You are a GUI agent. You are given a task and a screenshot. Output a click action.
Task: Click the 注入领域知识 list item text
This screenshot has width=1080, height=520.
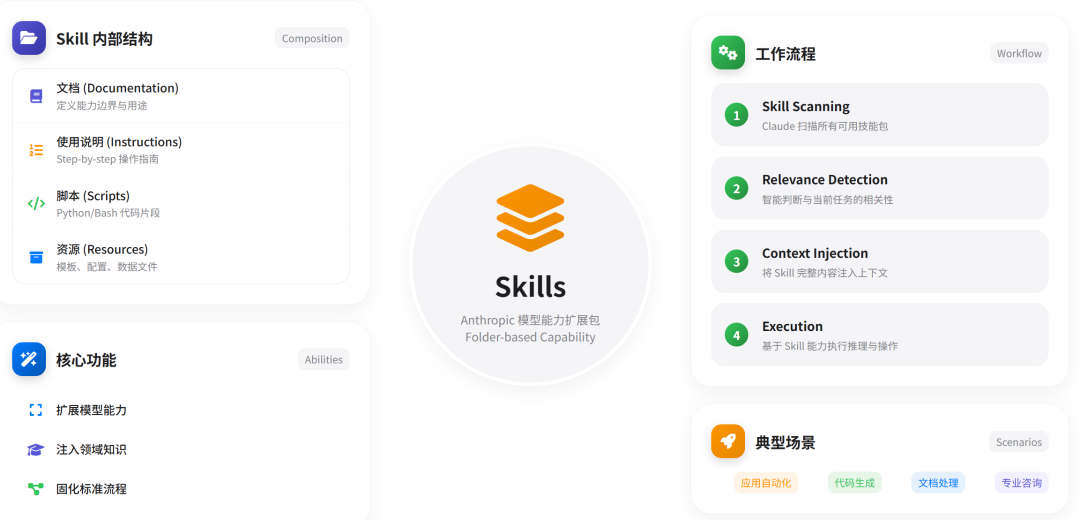pyautogui.click(x=92, y=450)
